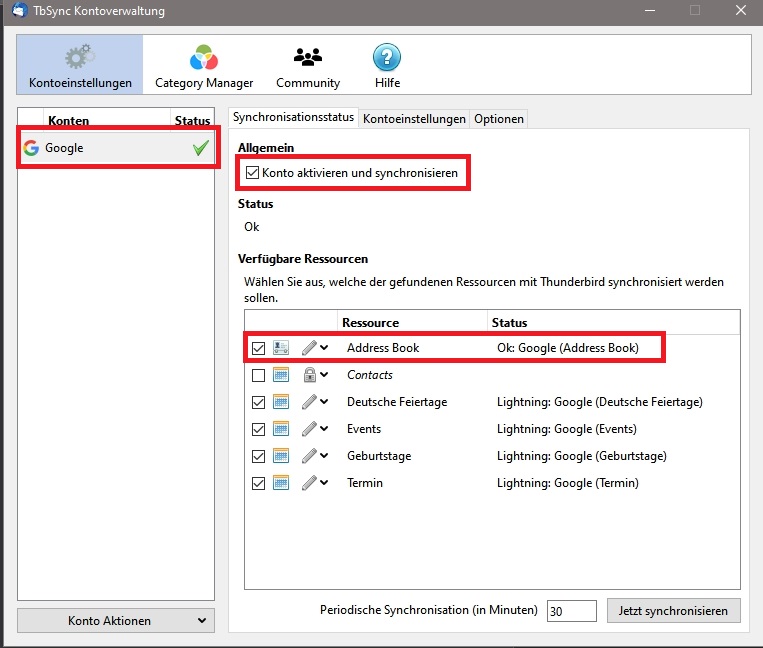763x648 pixels.
Task: Toggle Konto aktivieren und synchronisieren checkbox
Action: tap(252, 173)
